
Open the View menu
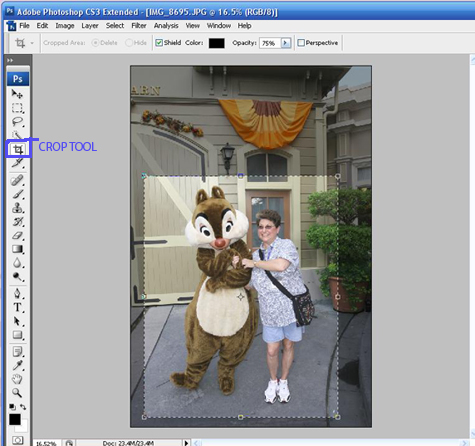click(193, 26)
